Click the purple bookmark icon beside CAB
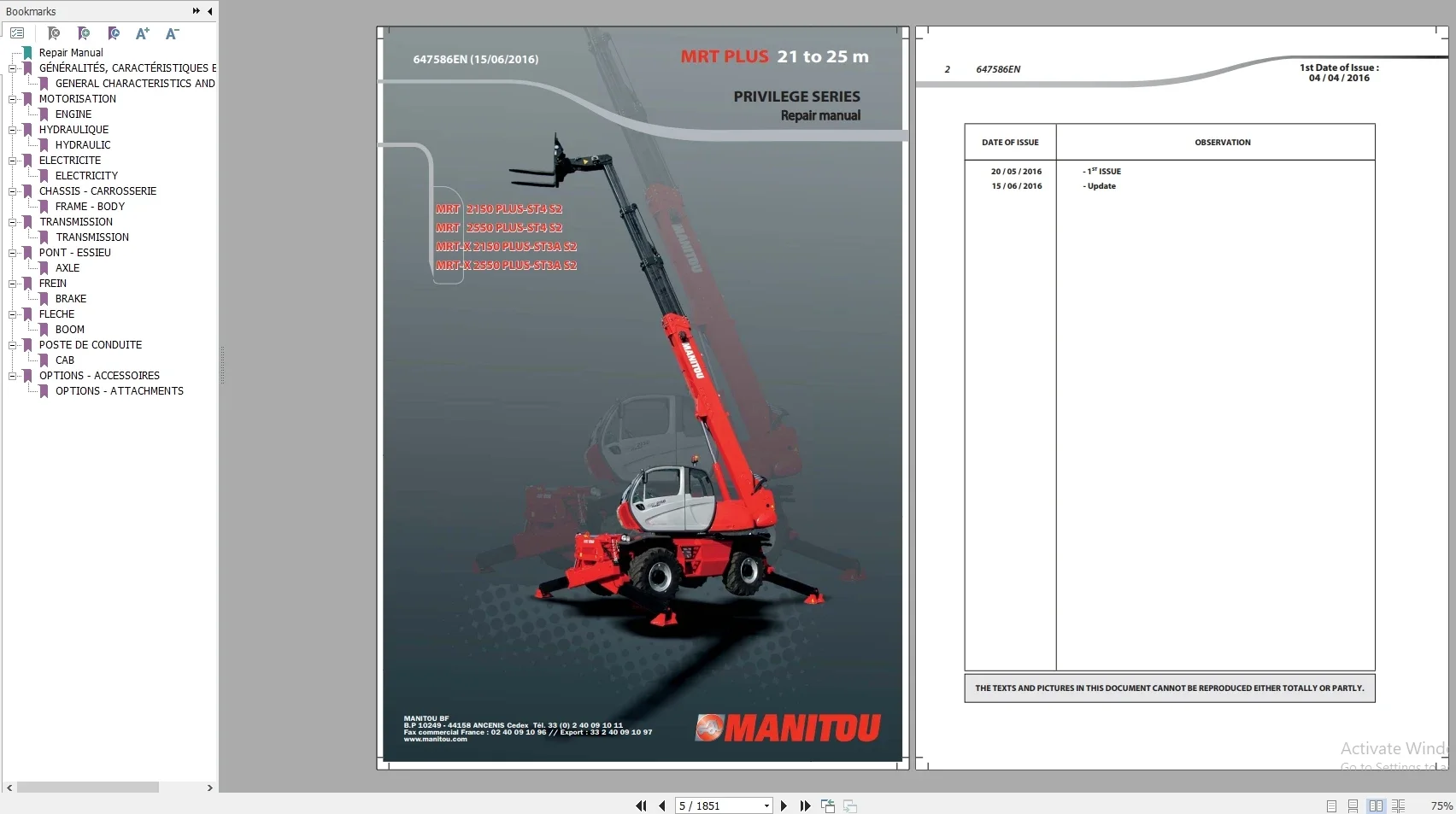Screen dimensions: 1456x814 [44, 360]
